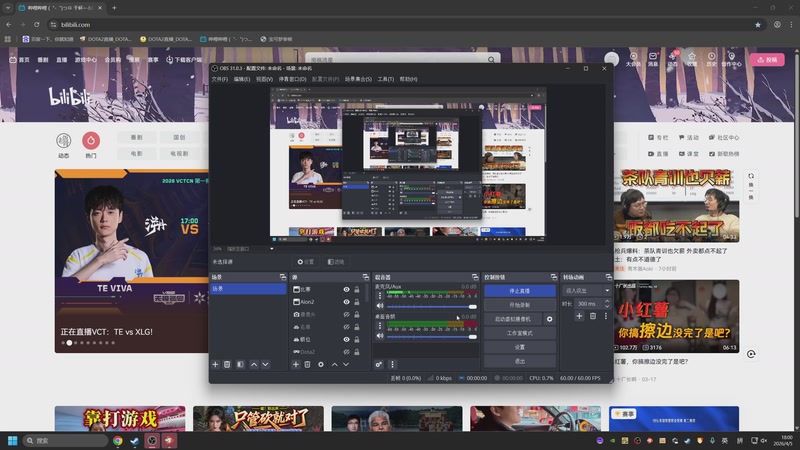This screenshot has width=800, height=450.
Task: Show the camera source via its eye icon
Action: [x=346, y=314]
